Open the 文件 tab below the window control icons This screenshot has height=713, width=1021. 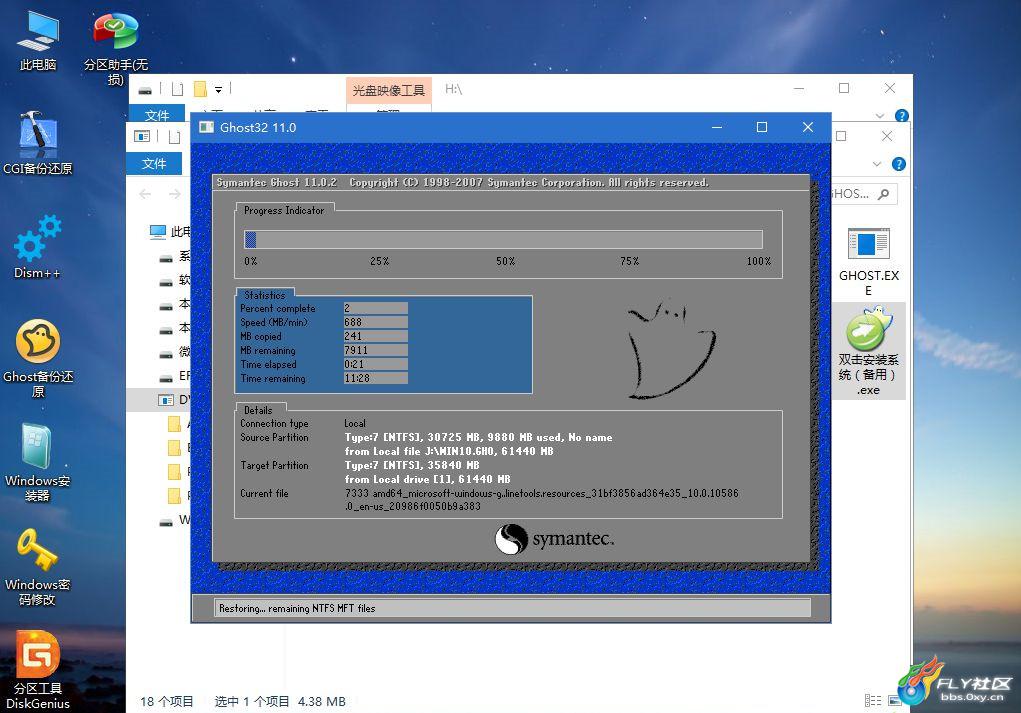[154, 163]
